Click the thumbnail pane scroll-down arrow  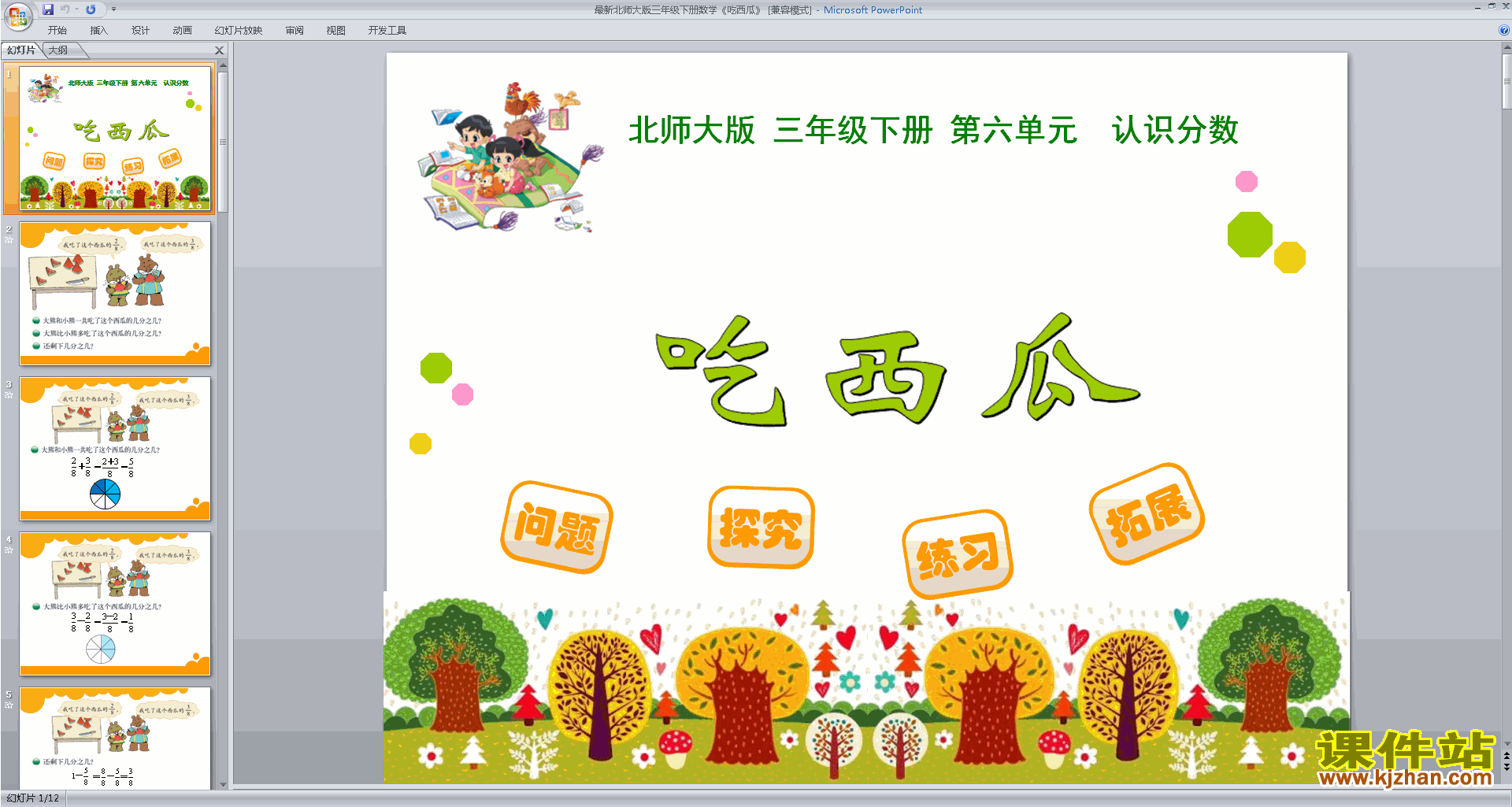[x=223, y=784]
